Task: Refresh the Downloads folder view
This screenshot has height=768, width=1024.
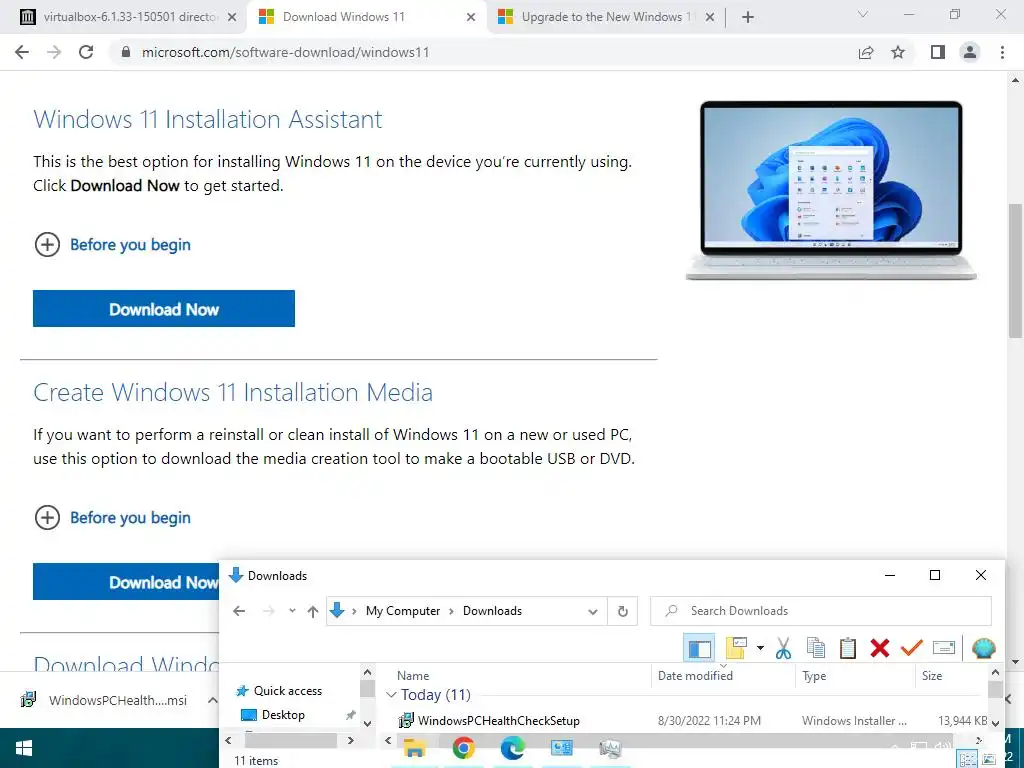Action: [x=623, y=611]
